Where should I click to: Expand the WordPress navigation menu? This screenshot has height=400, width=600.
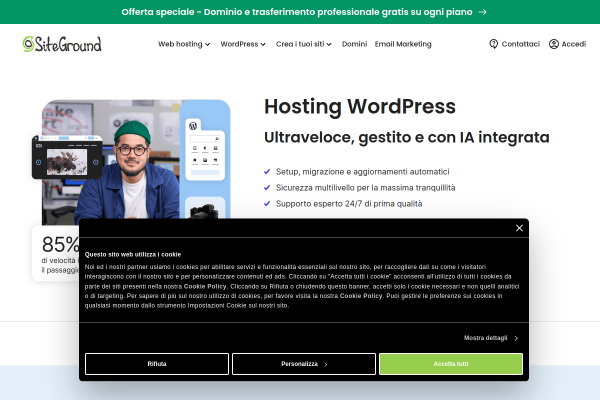coord(243,44)
